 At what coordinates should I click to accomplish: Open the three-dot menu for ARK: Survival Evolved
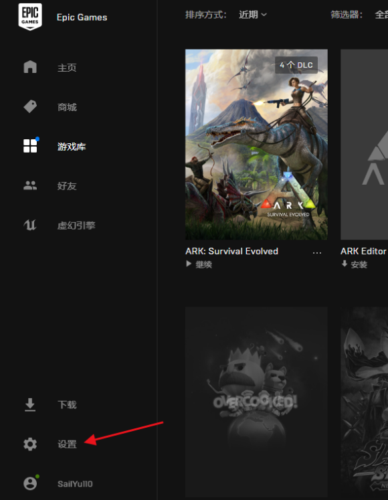click(317, 253)
